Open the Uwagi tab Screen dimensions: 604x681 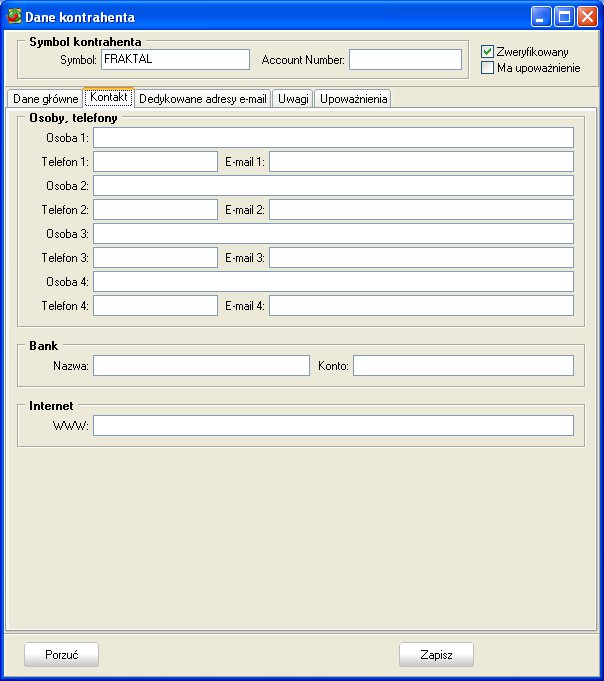coord(293,99)
